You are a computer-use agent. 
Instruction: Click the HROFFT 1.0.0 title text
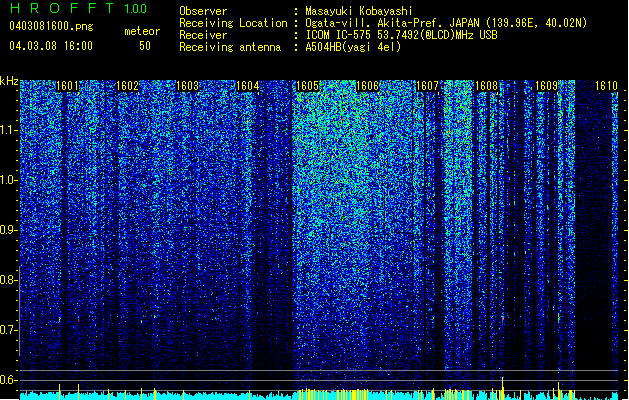[78, 8]
